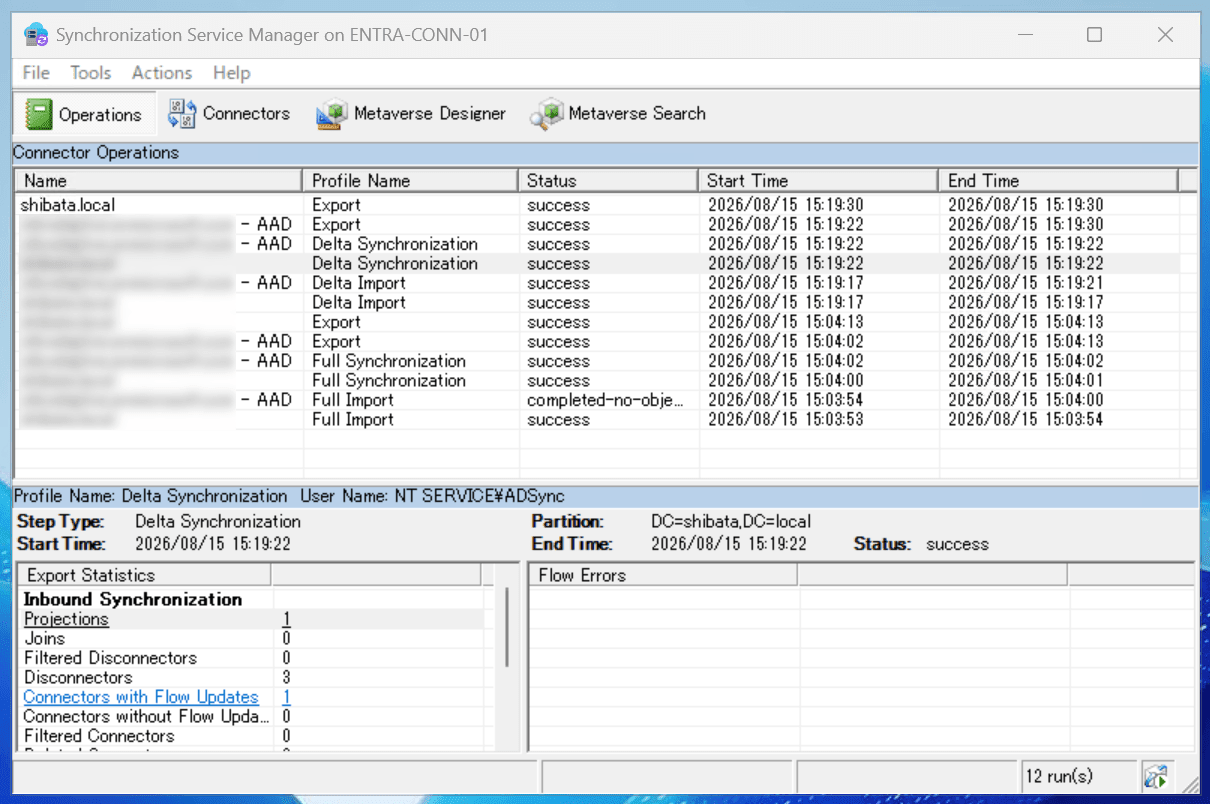The width and height of the screenshot is (1210, 804).
Task: Click the Connector Operations panel header
Action: pyautogui.click(x=605, y=153)
